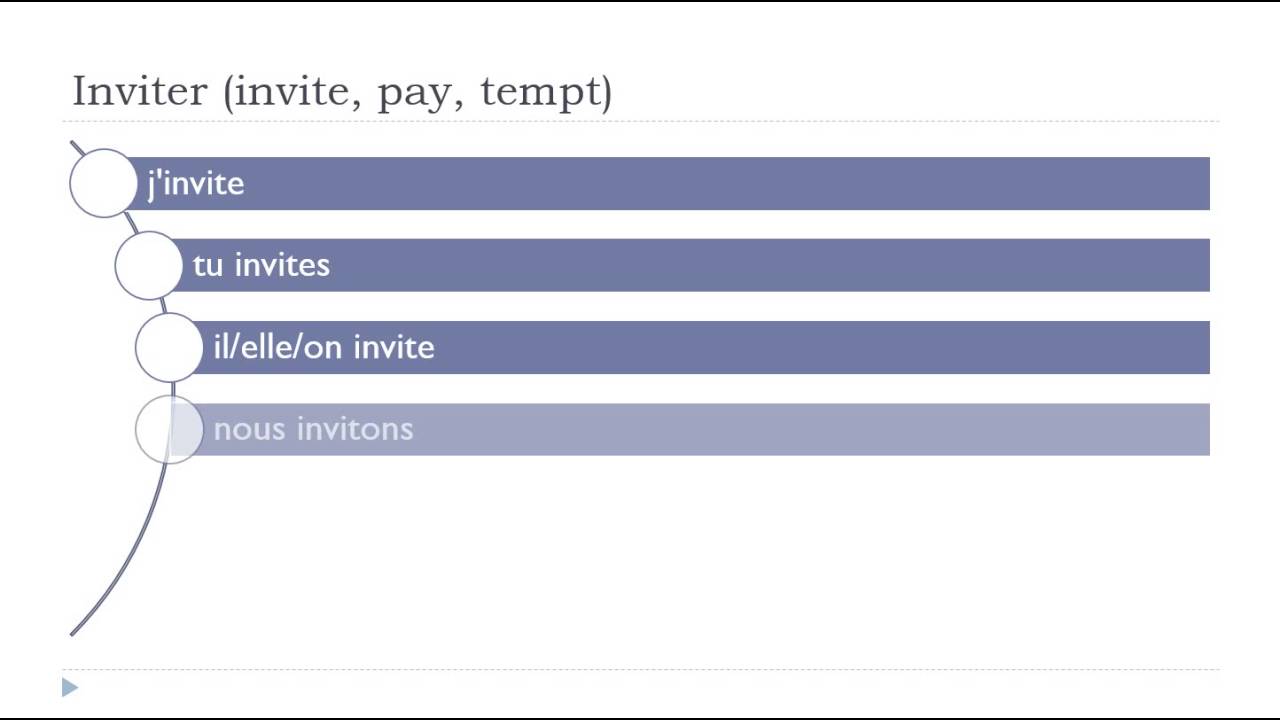Click the word tempt in the title
Screen dimensions: 1280x720
[540, 92]
